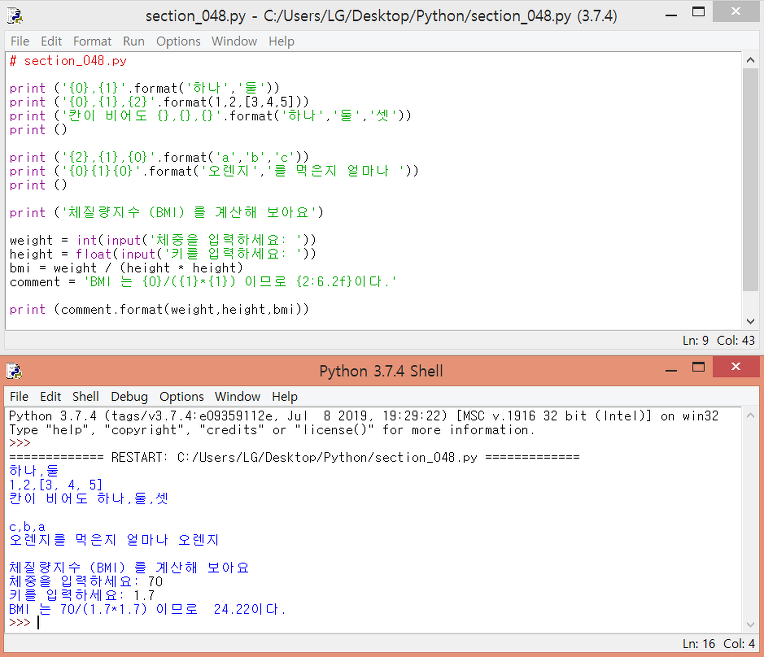This screenshot has width=764, height=657.
Task: Click Shell scrollbar up arrow
Action: [750, 415]
